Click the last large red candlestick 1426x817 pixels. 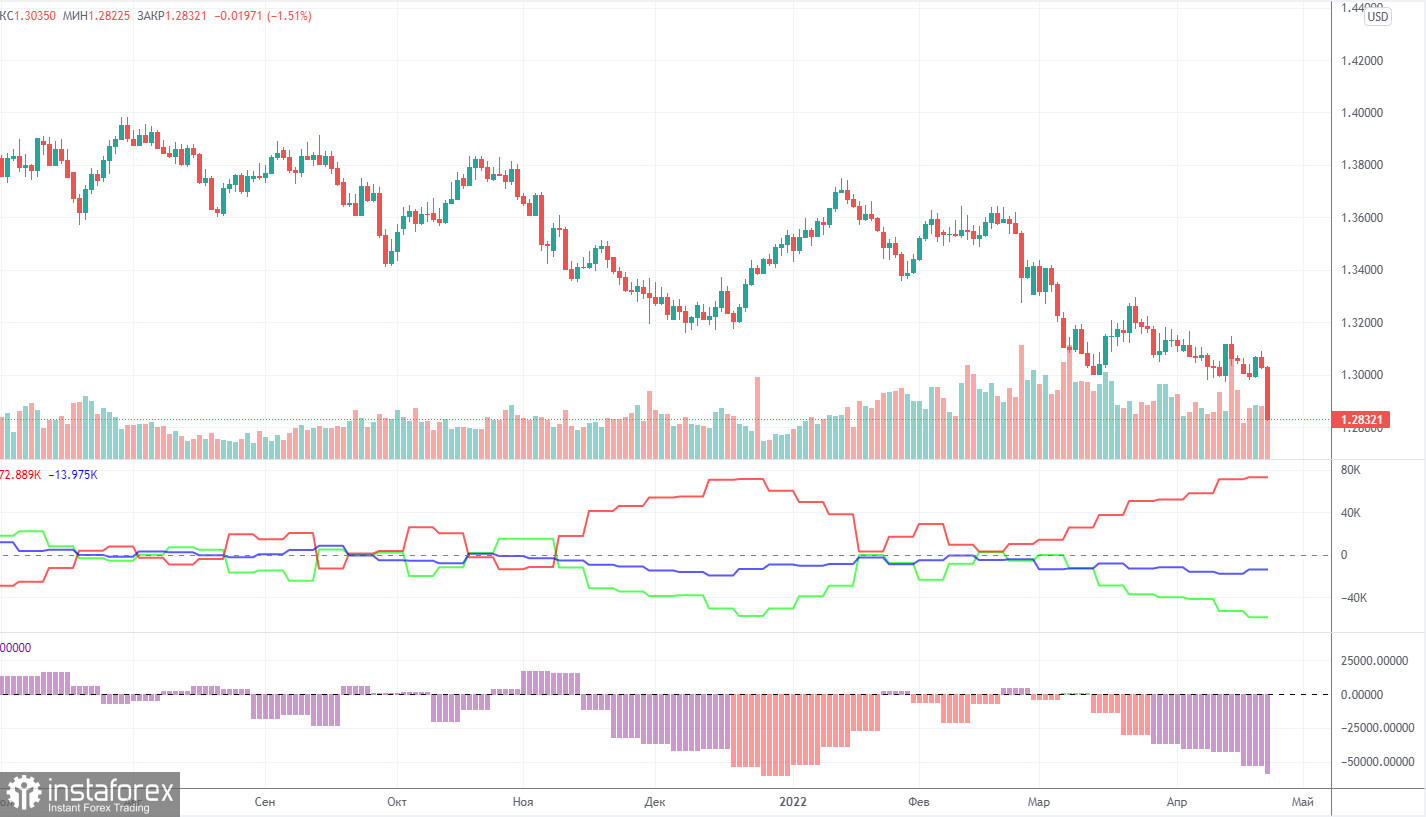[1268, 393]
